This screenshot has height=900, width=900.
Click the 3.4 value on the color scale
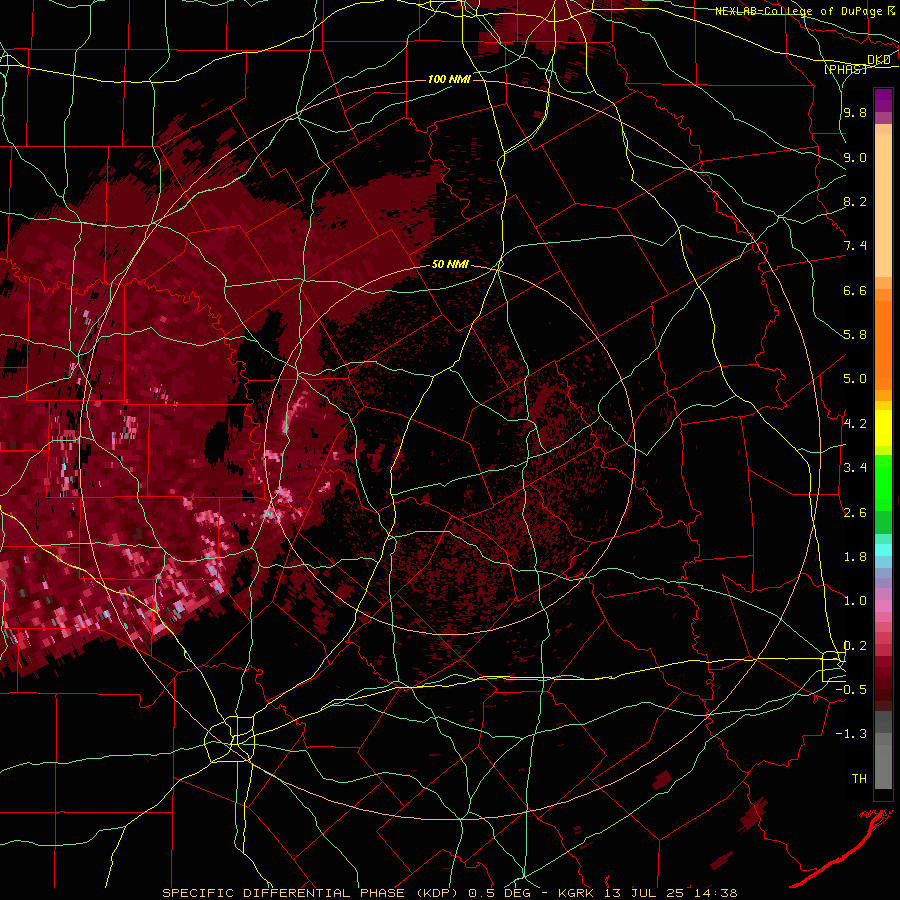[x=855, y=468]
